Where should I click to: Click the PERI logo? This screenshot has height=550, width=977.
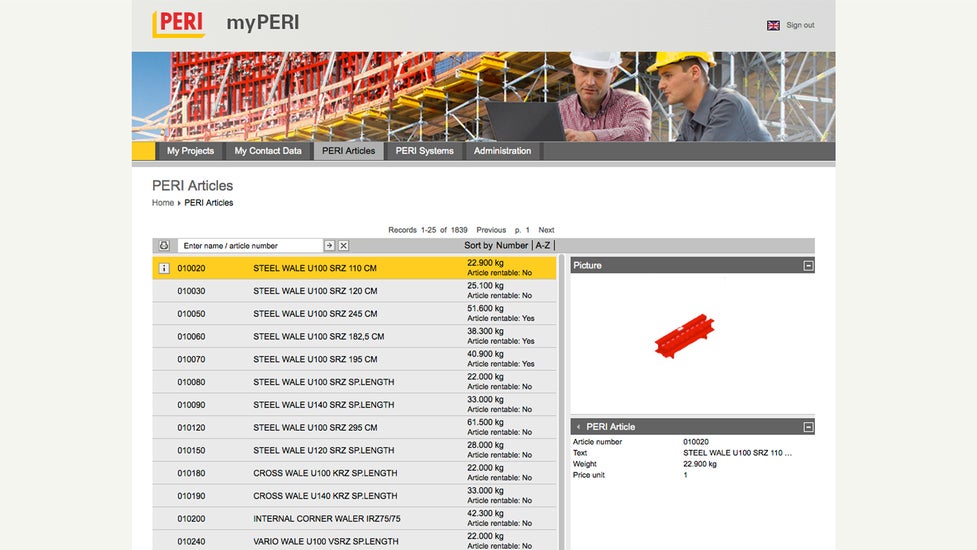(x=179, y=24)
